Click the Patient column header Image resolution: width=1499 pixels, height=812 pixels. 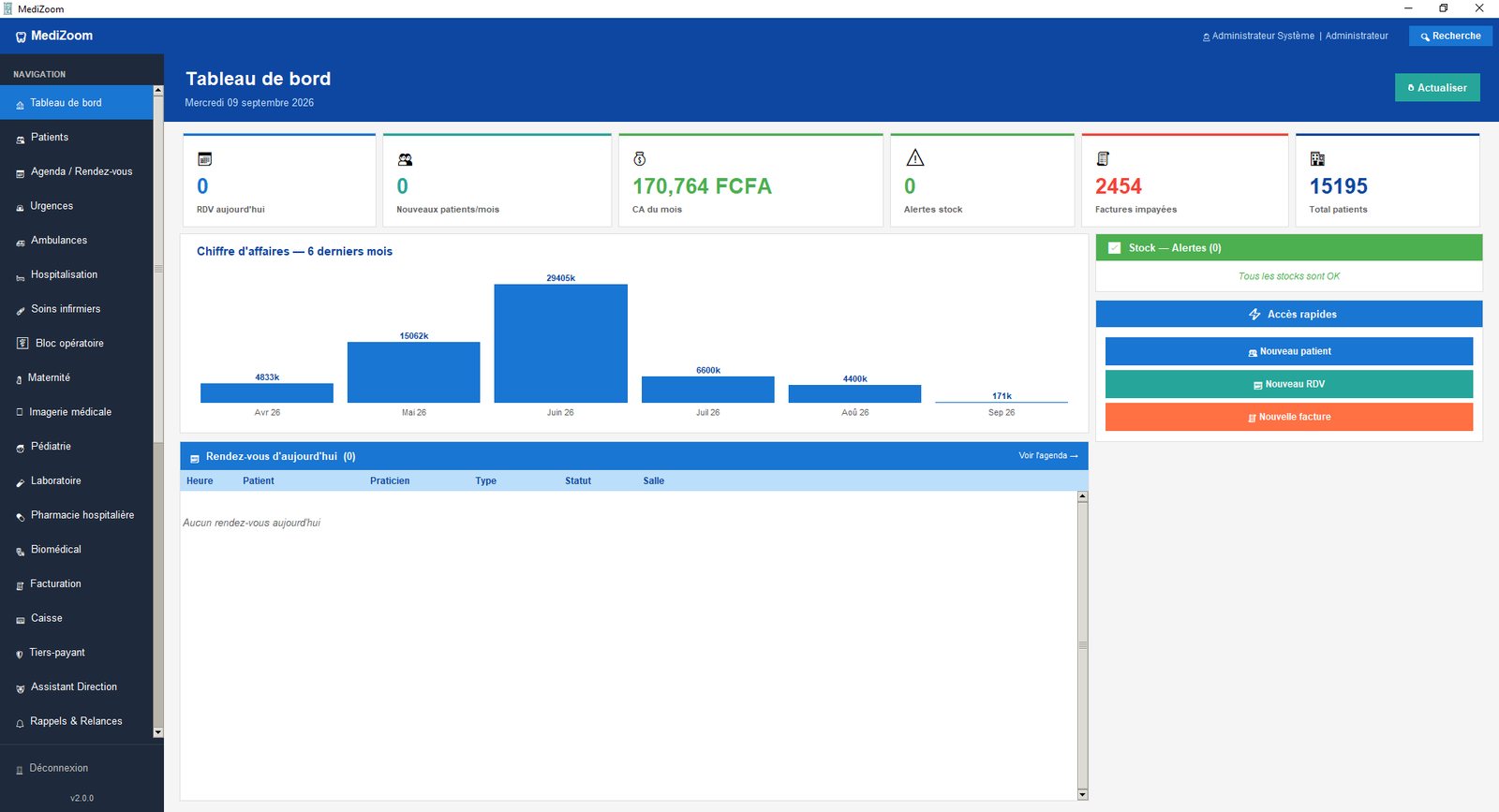tap(259, 481)
